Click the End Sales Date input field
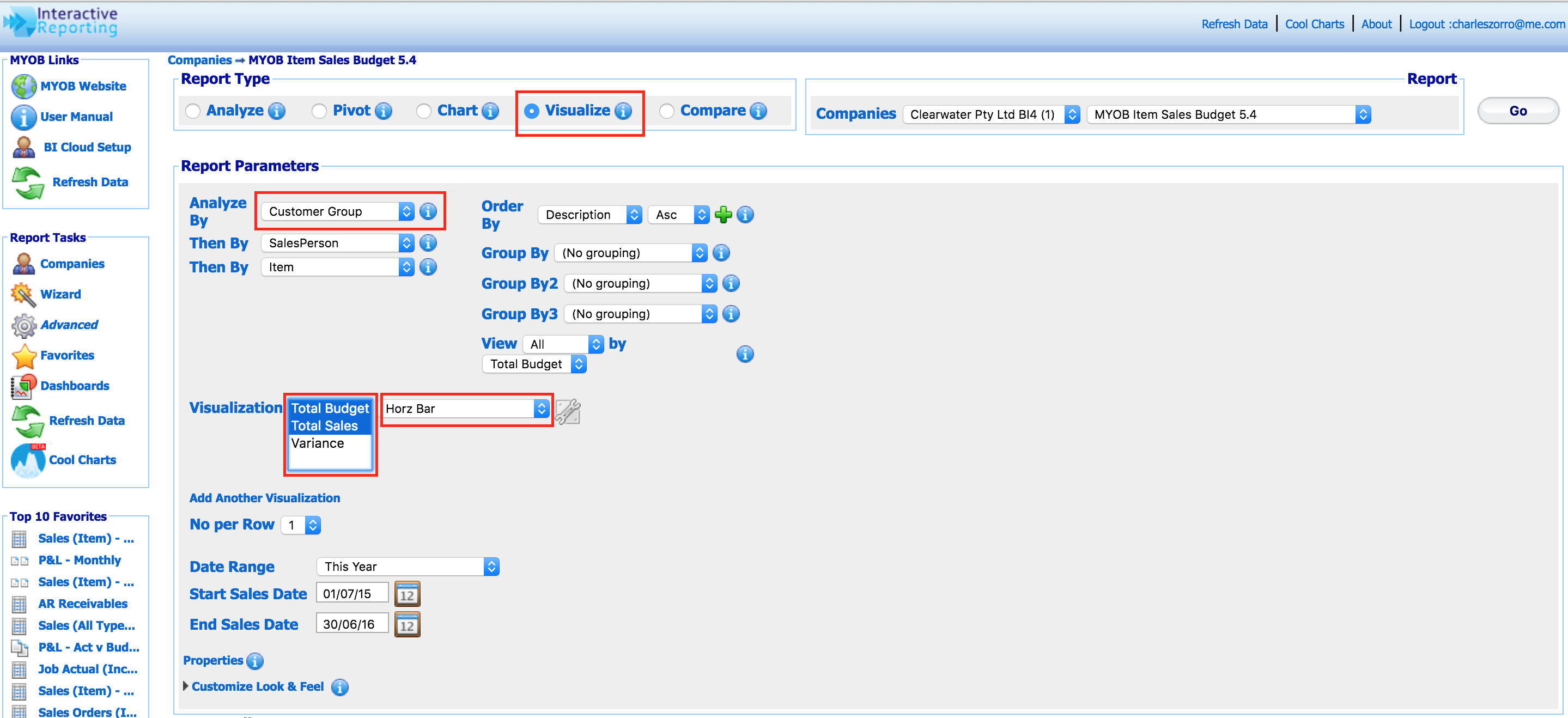1568x718 pixels. point(352,624)
